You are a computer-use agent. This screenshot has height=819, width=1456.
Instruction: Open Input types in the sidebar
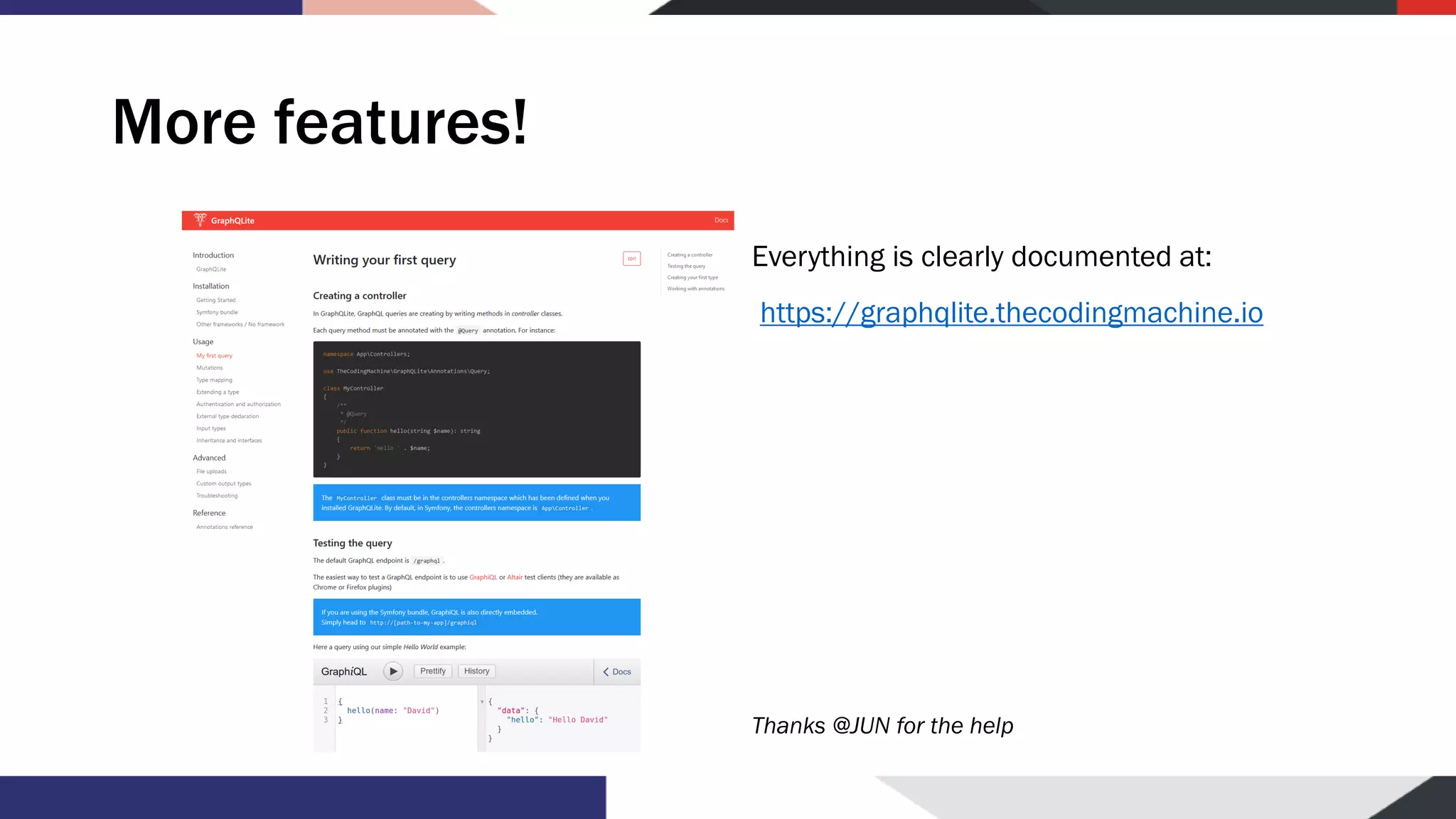coord(210,428)
